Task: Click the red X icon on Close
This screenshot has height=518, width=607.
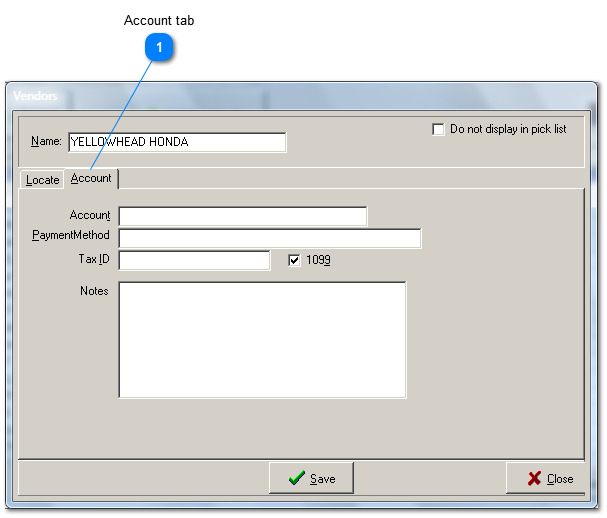Action: [534, 479]
